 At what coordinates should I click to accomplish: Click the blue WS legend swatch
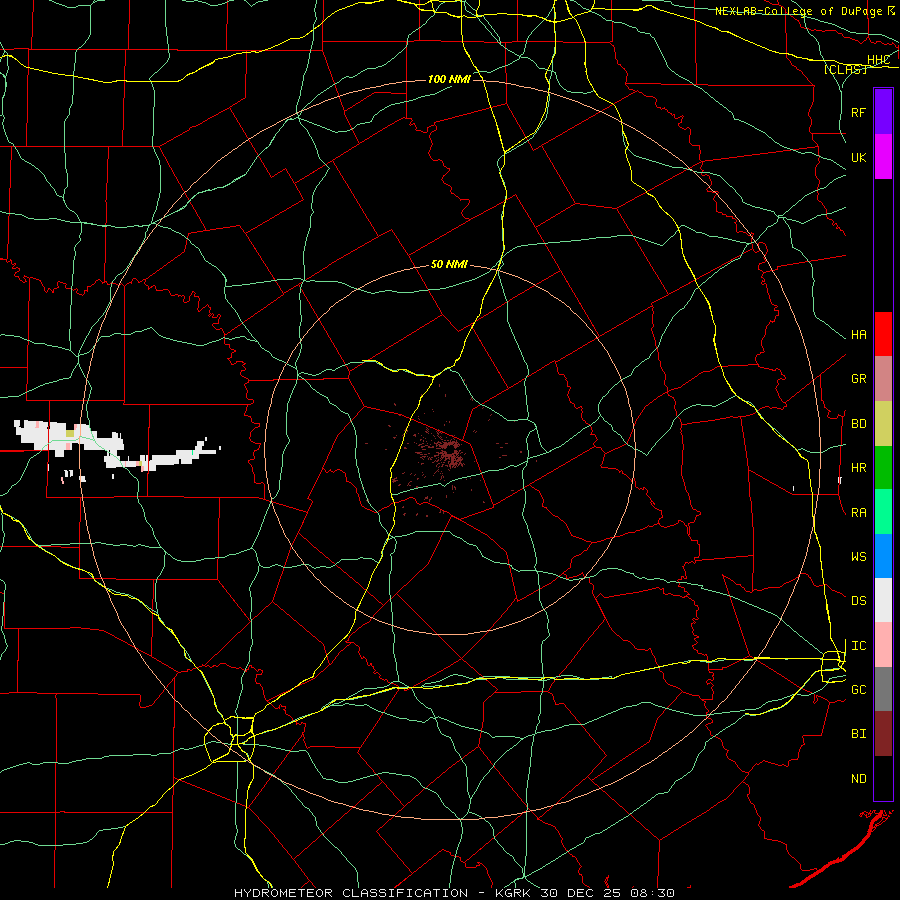(883, 556)
